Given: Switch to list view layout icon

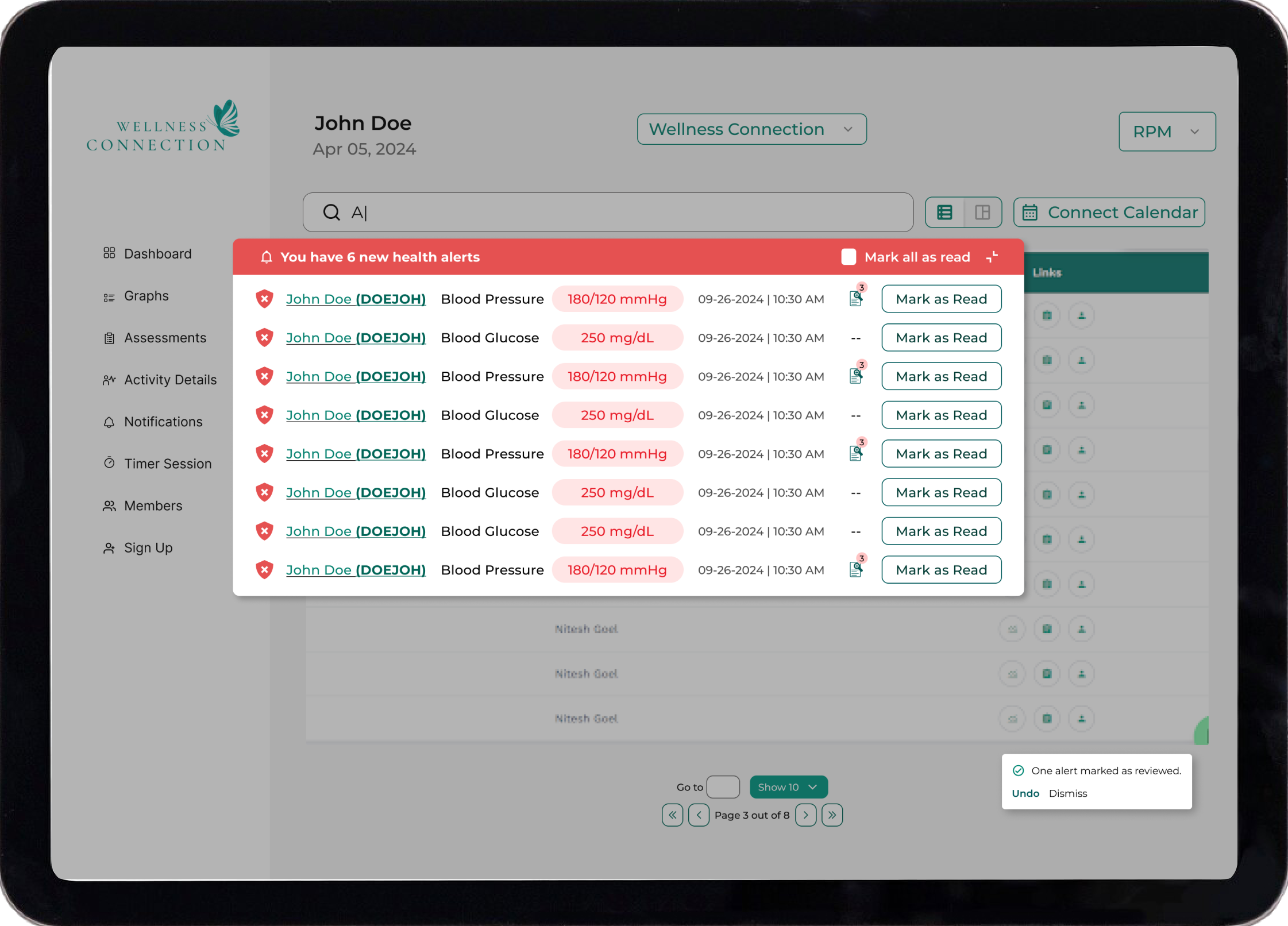Looking at the screenshot, I should click(x=944, y=213).
